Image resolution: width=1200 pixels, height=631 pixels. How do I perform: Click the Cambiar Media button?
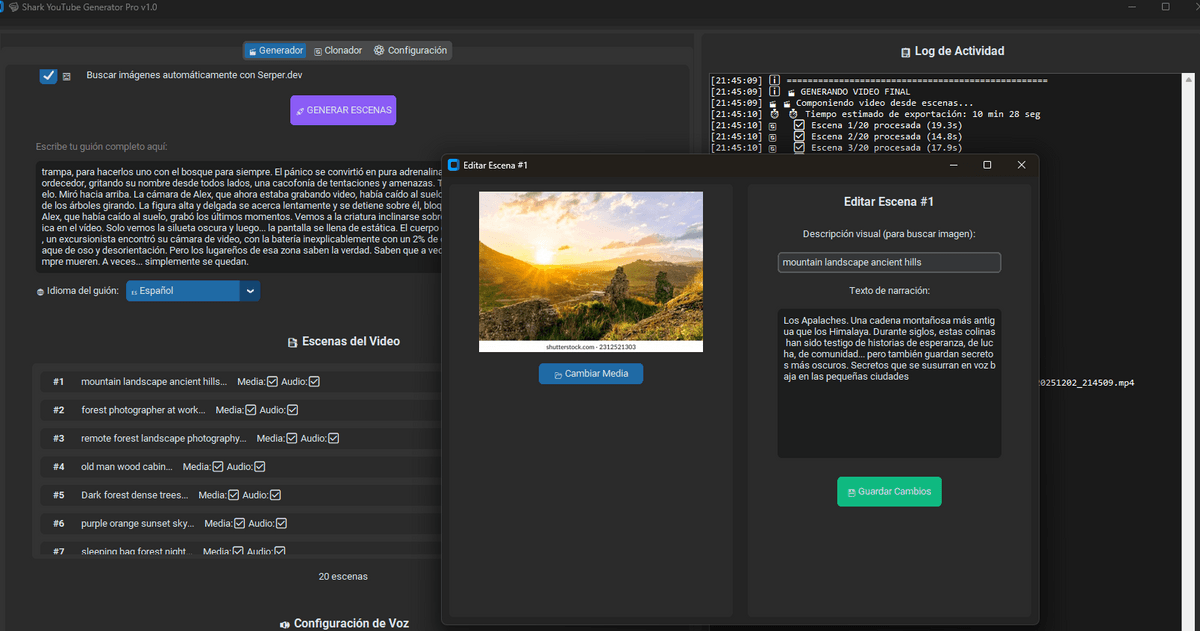590,374
